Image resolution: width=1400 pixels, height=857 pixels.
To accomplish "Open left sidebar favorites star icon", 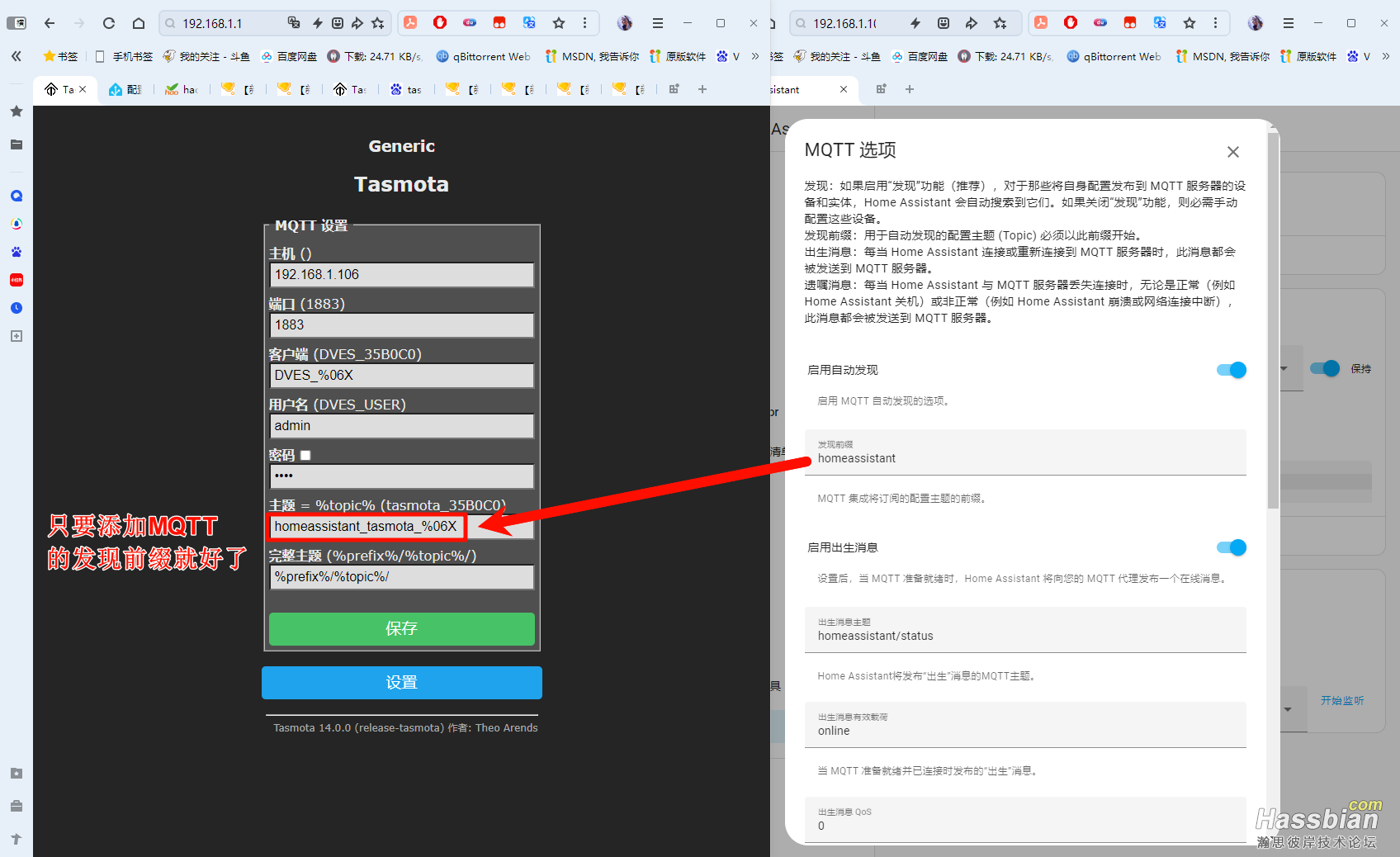I will [17, 111].
